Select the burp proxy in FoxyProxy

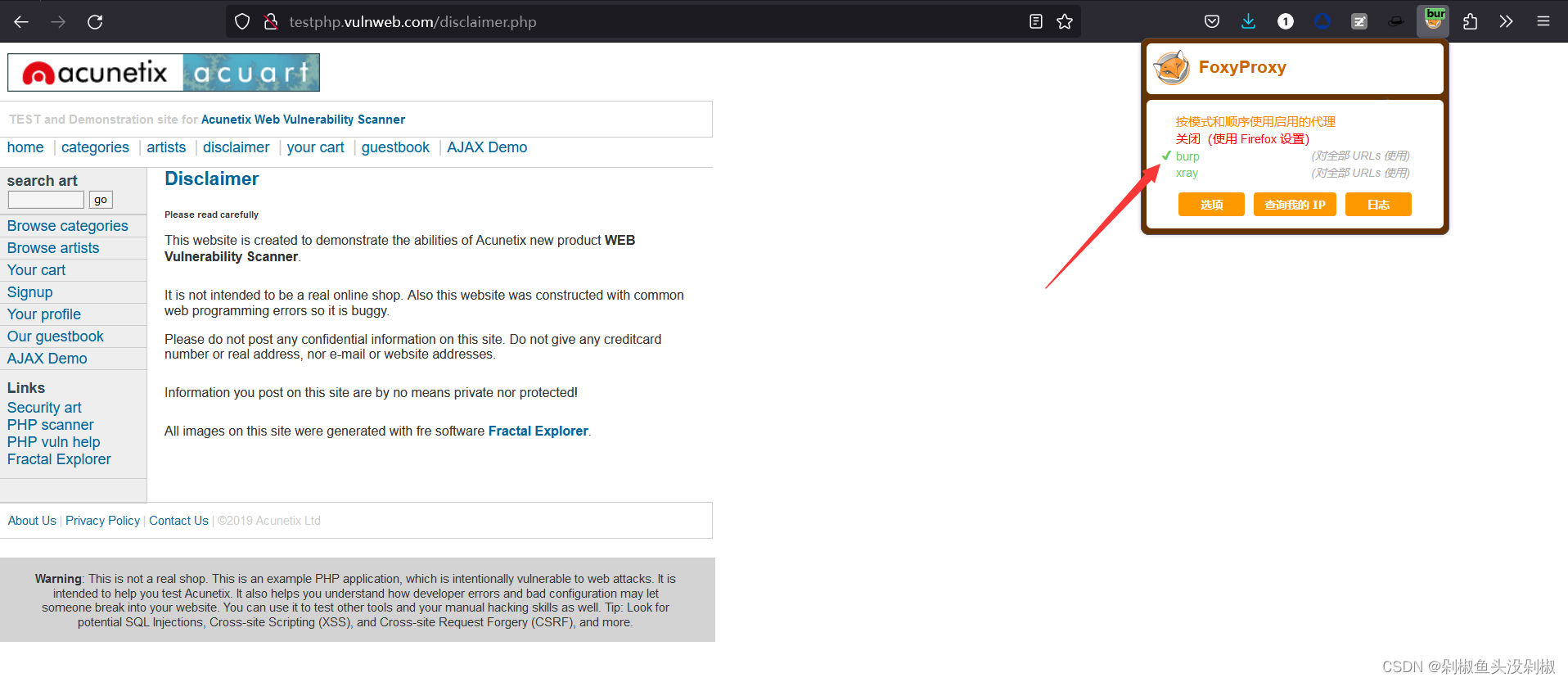[1187, 156]
